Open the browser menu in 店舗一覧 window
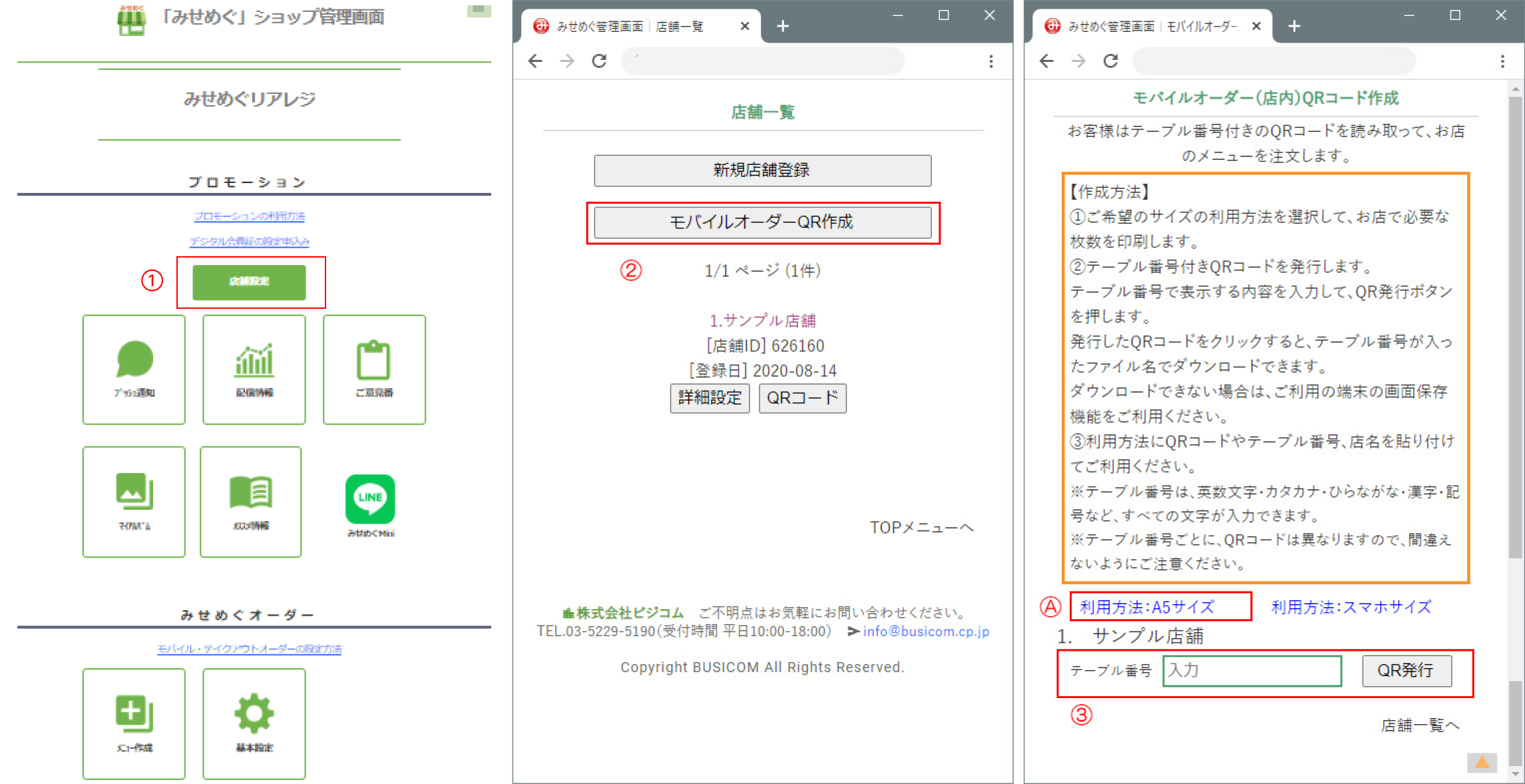Image resolution: width=1525 pixels, height=784 pixels. pyautogui.click(x=990, y=61)
